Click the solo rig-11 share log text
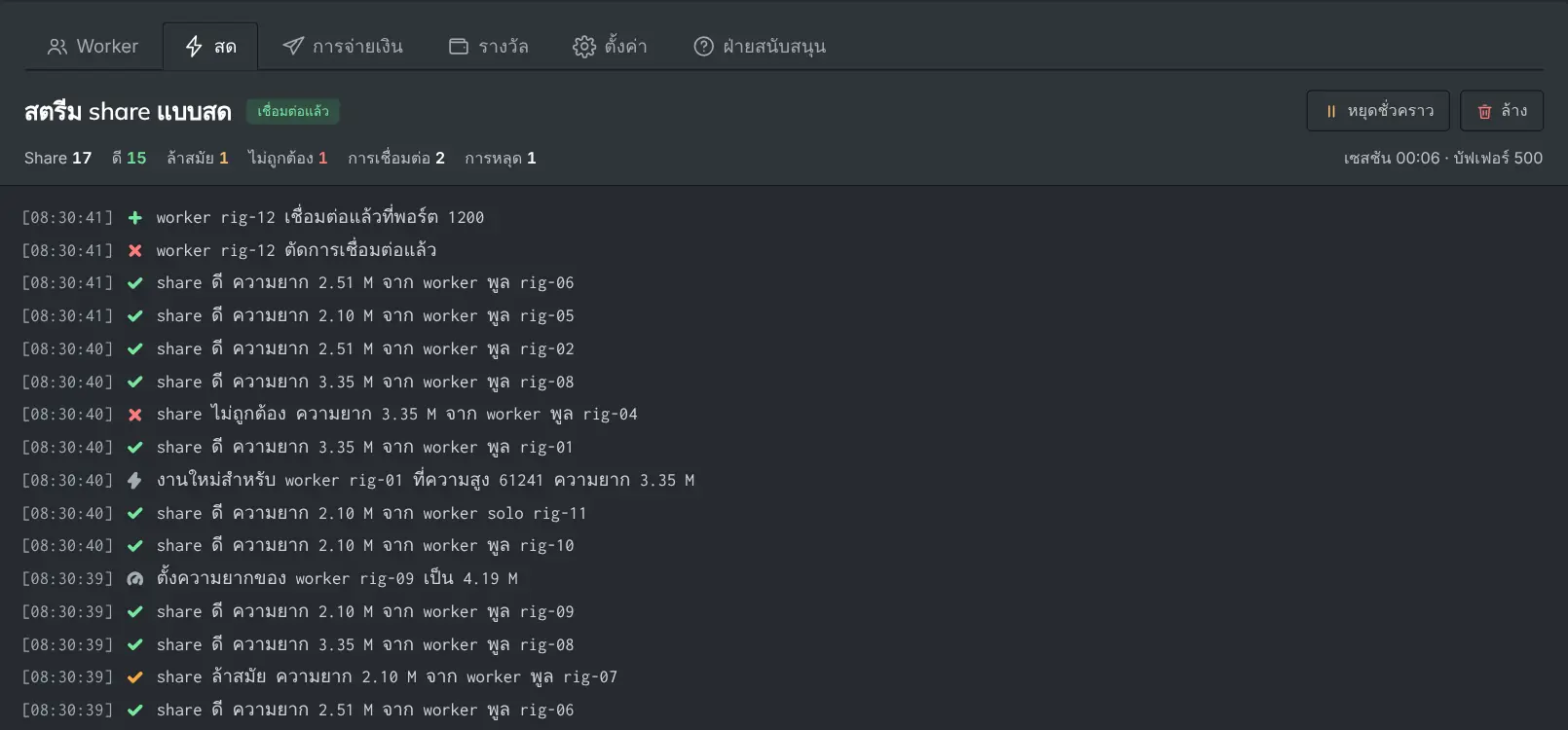Image resolution: width=1568 pixels, height=730 pixels. 371,514
